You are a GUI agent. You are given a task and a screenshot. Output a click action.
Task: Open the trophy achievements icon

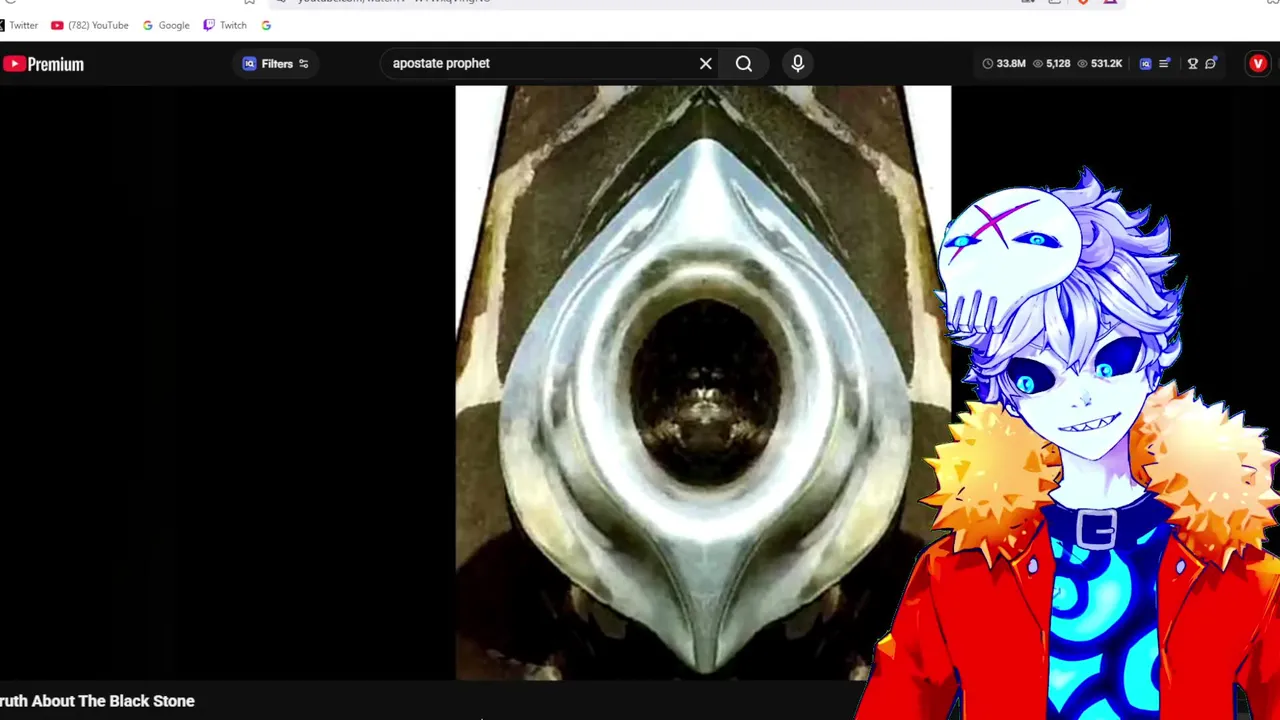[x=1192, y=63]
